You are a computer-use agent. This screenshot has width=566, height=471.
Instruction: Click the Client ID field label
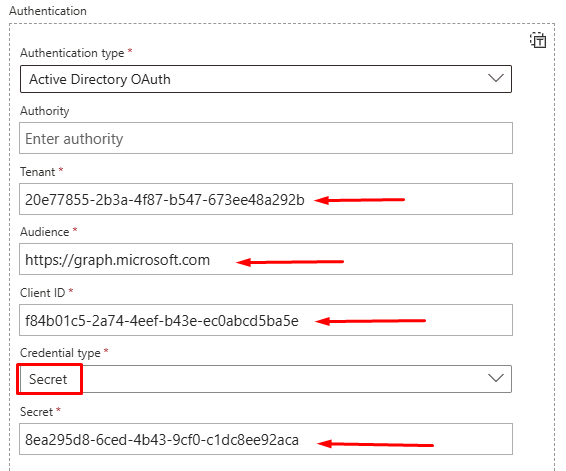pyautogui.click(x=42, y=293)
